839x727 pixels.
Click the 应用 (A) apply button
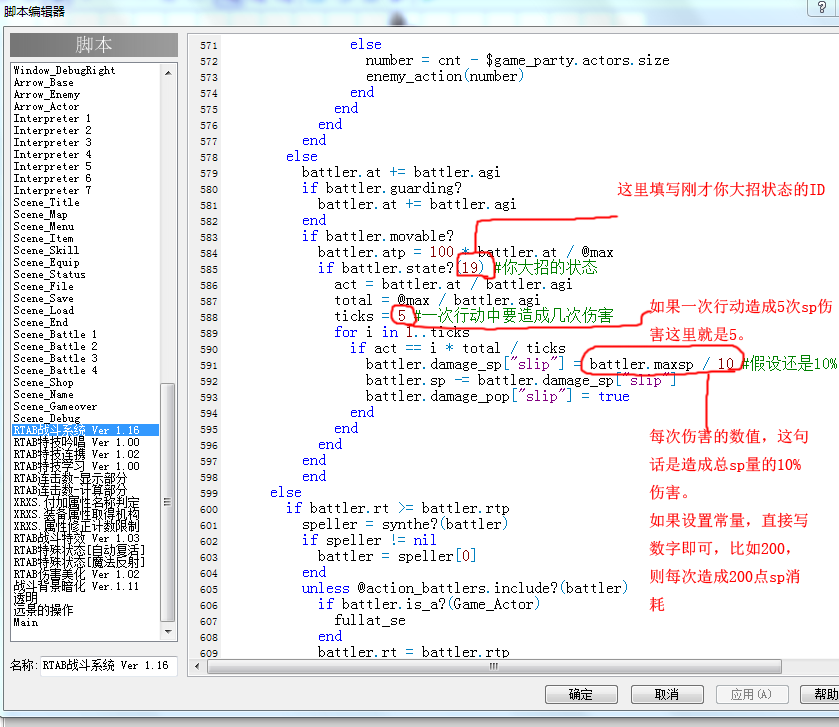[x=752, y=694]
